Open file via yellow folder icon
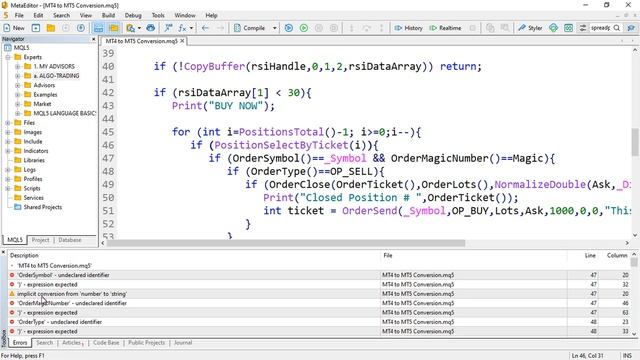The image size is (640, 360). click(51, 28)
